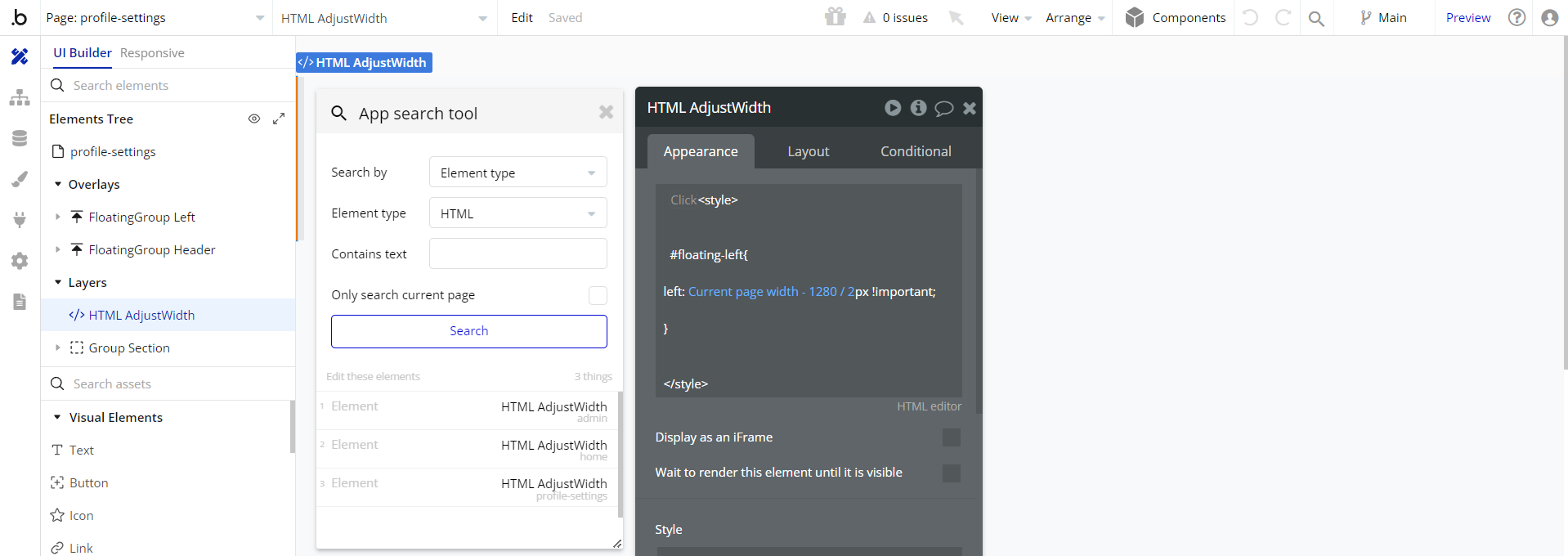Click the Redo arrow
Image resolution: width=1568 pixels, height=556 pixels.
coord(1283,17)
